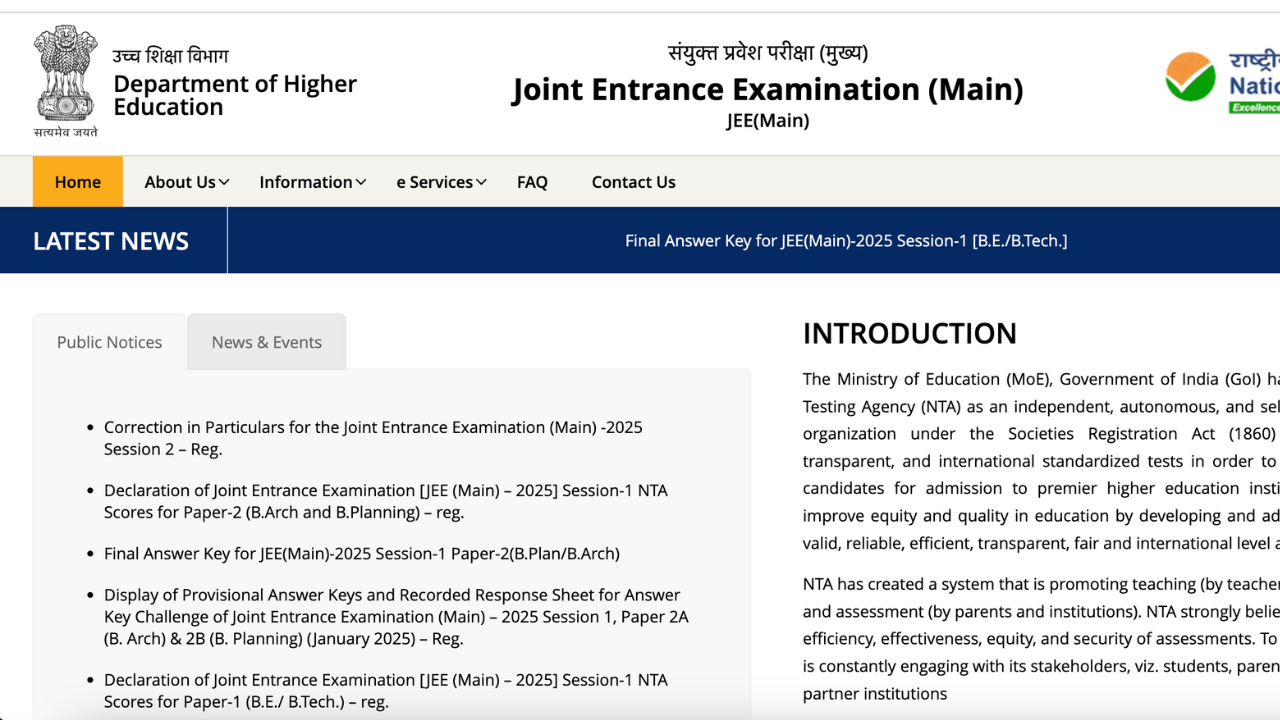This screenshot has width=1280, height=720.
Task: Select the Public Notices tab
Action: click(108, 341)
